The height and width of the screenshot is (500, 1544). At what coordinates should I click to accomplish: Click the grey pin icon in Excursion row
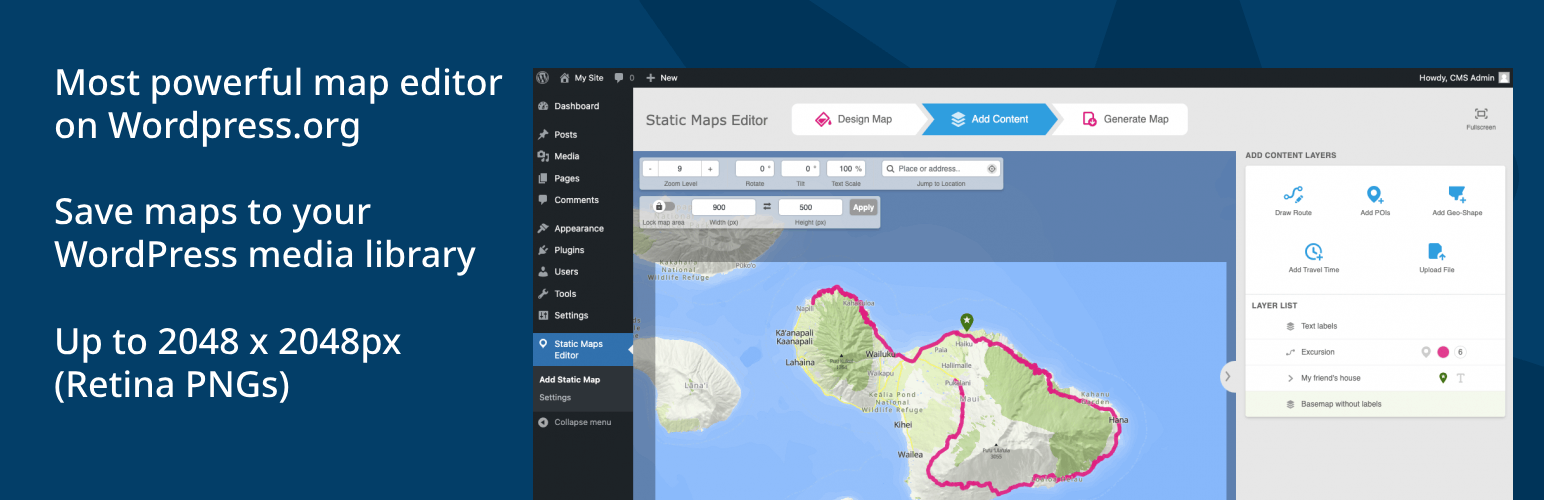point(1426,352)
